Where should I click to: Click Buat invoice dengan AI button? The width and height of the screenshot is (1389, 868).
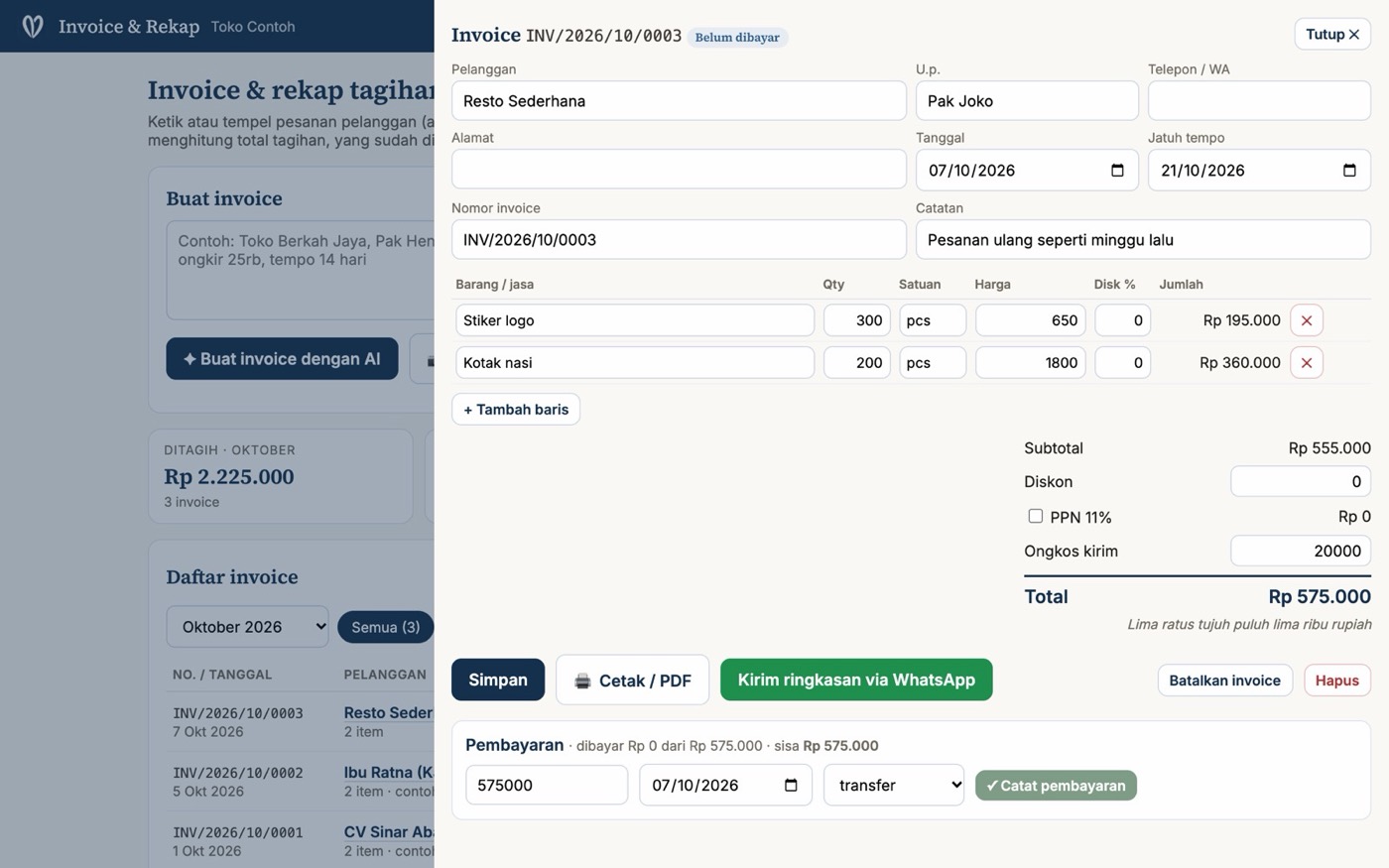click(282, 359)
